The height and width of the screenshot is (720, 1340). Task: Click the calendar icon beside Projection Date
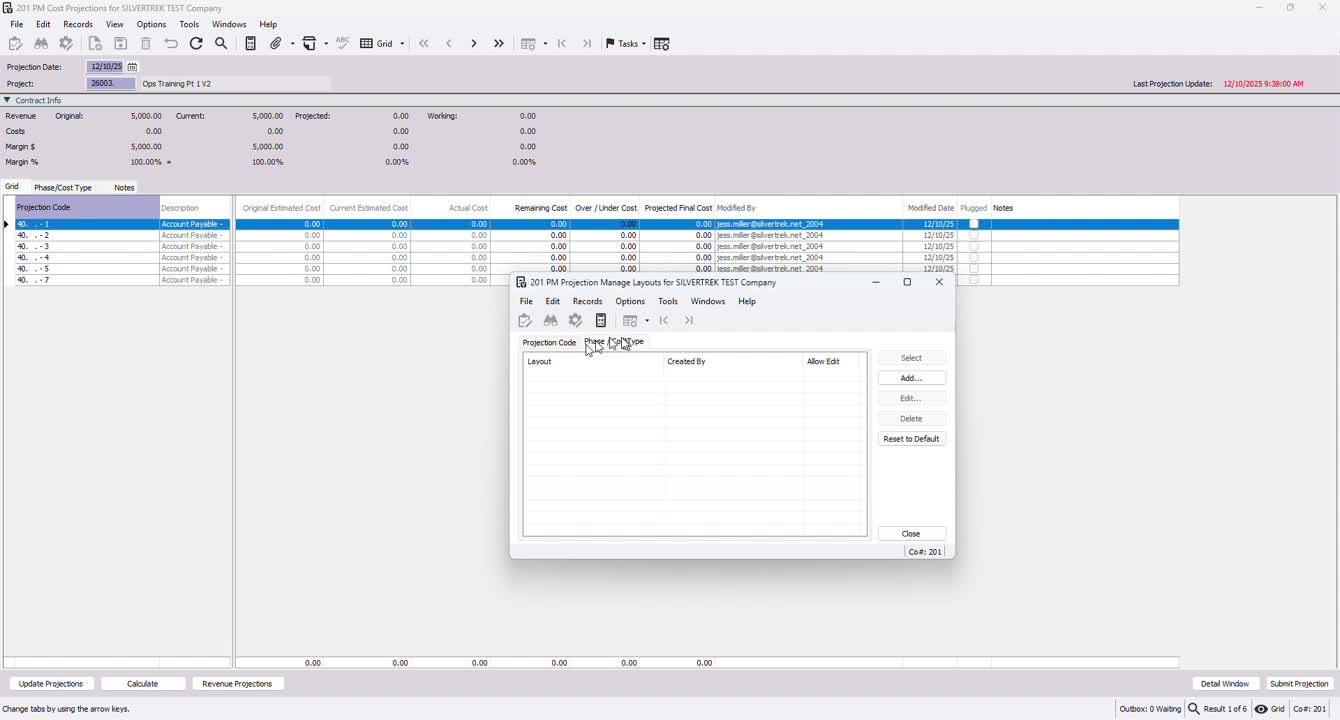[x=132, y=67]
